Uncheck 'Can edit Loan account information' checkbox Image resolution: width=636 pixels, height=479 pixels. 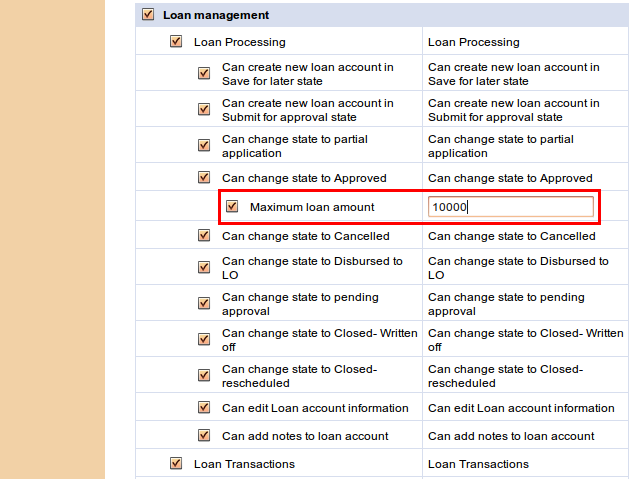(204, 408)
